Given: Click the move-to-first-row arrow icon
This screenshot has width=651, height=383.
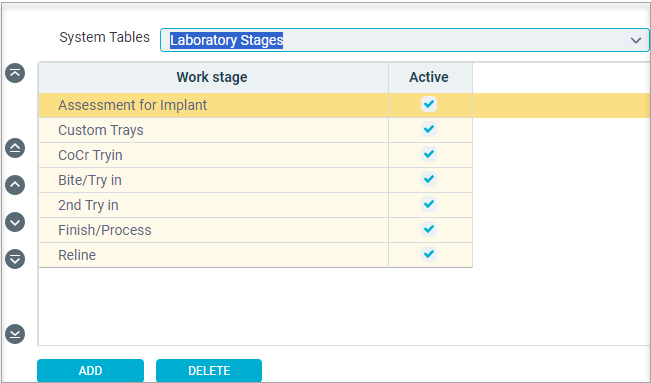Looking at the screenshot, I should pyautogui.click(x=15, y=73).
